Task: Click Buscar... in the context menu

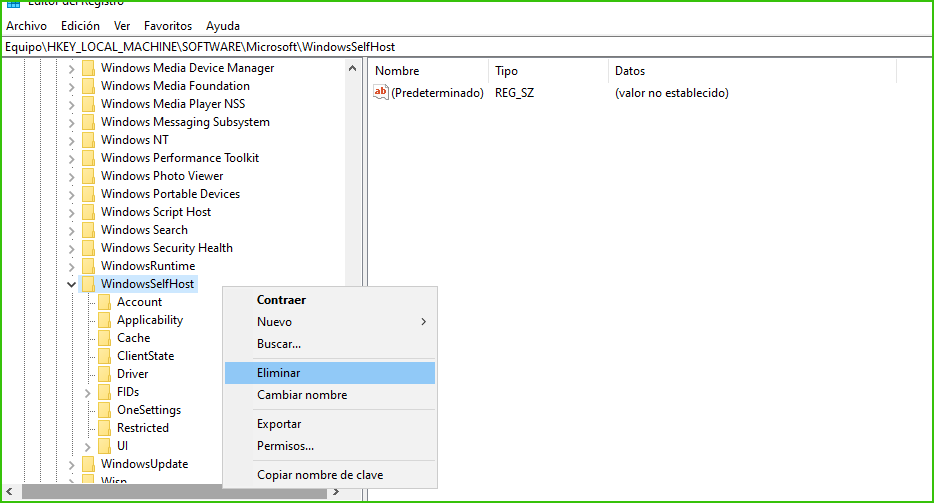Action: [x=330, y=344]
